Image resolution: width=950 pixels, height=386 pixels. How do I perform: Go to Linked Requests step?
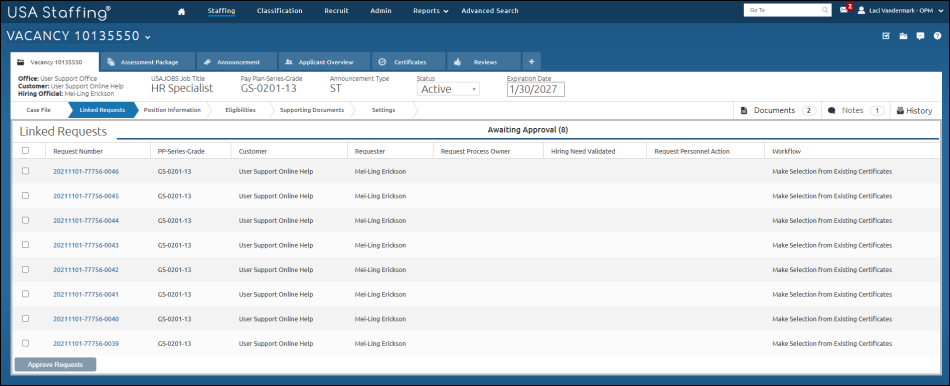[x=102, y=110]
